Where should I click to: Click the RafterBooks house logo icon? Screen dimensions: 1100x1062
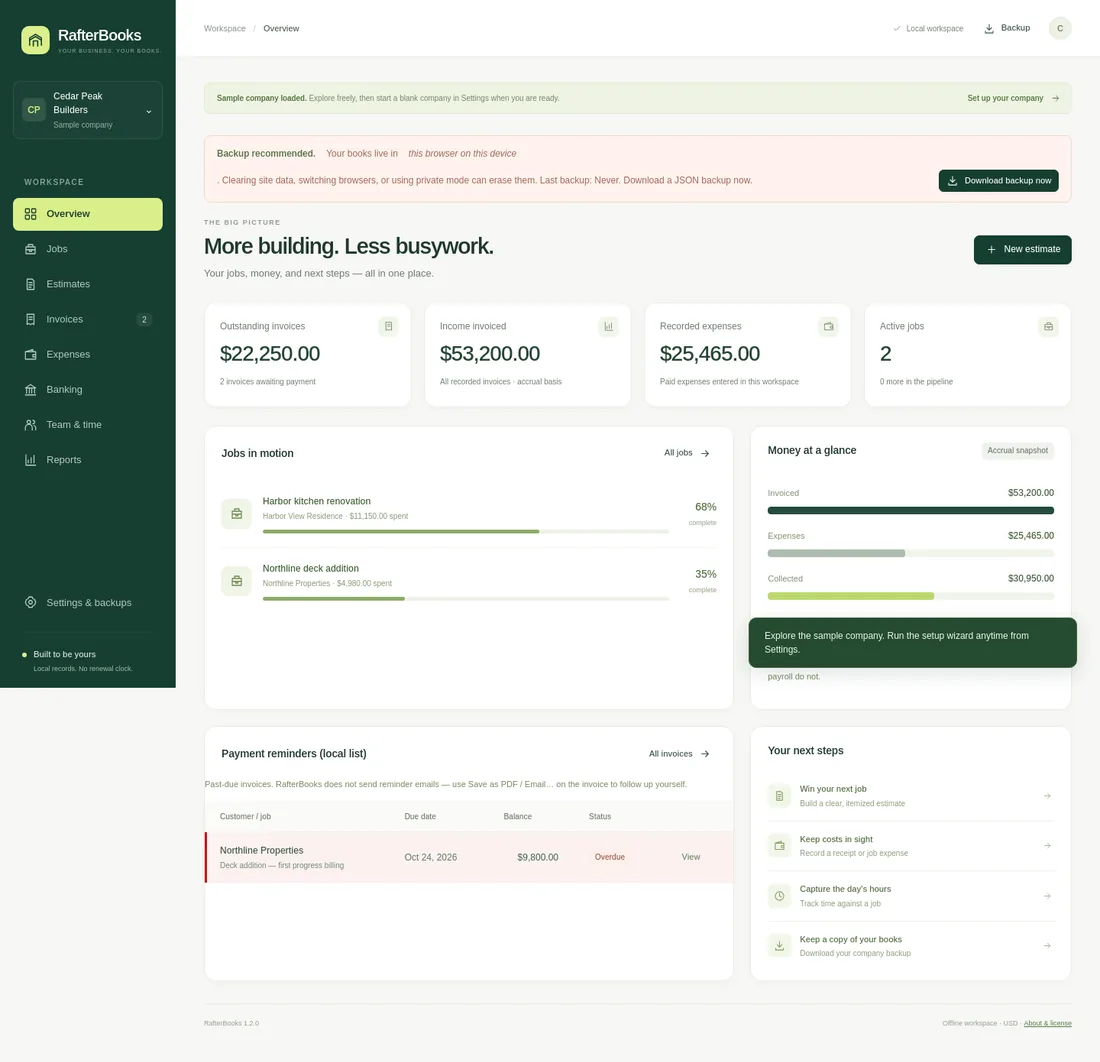click(35, 40)
